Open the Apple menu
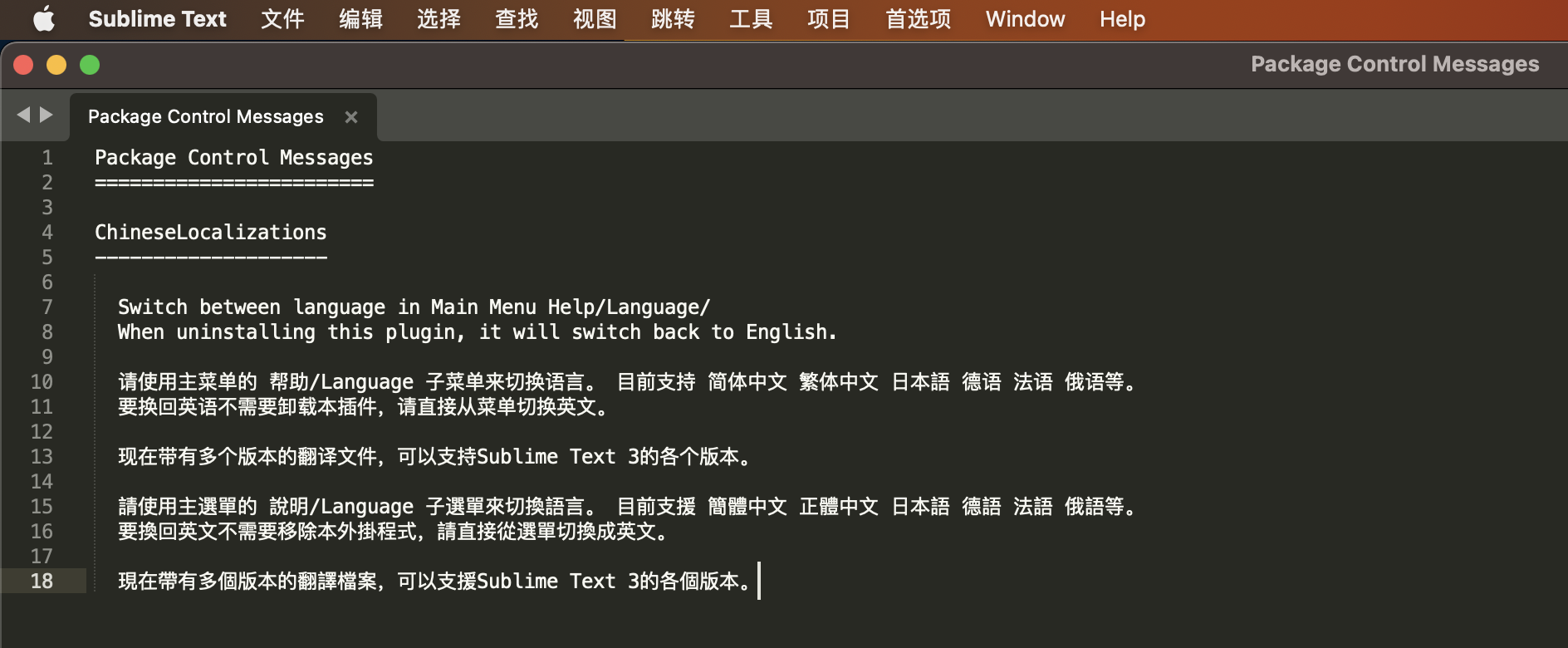 tap(44, 19)
